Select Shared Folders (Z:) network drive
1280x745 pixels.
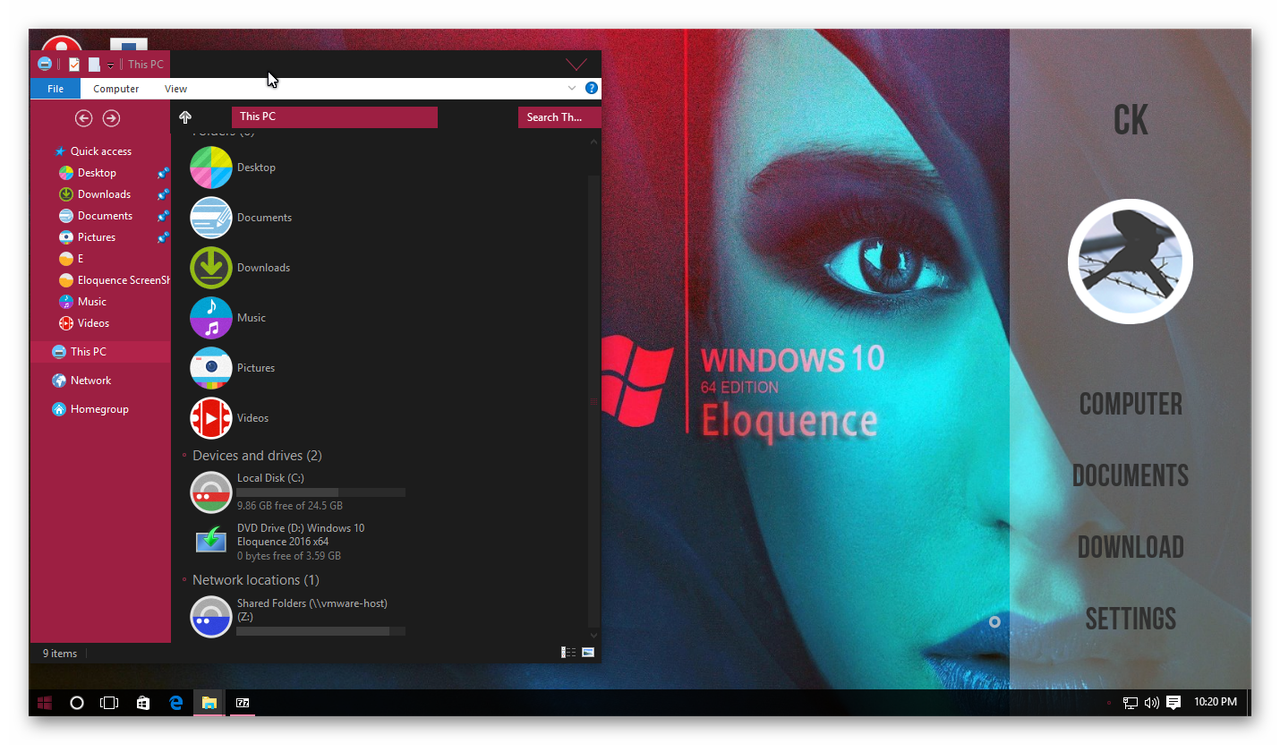click(x=298, y=617)
